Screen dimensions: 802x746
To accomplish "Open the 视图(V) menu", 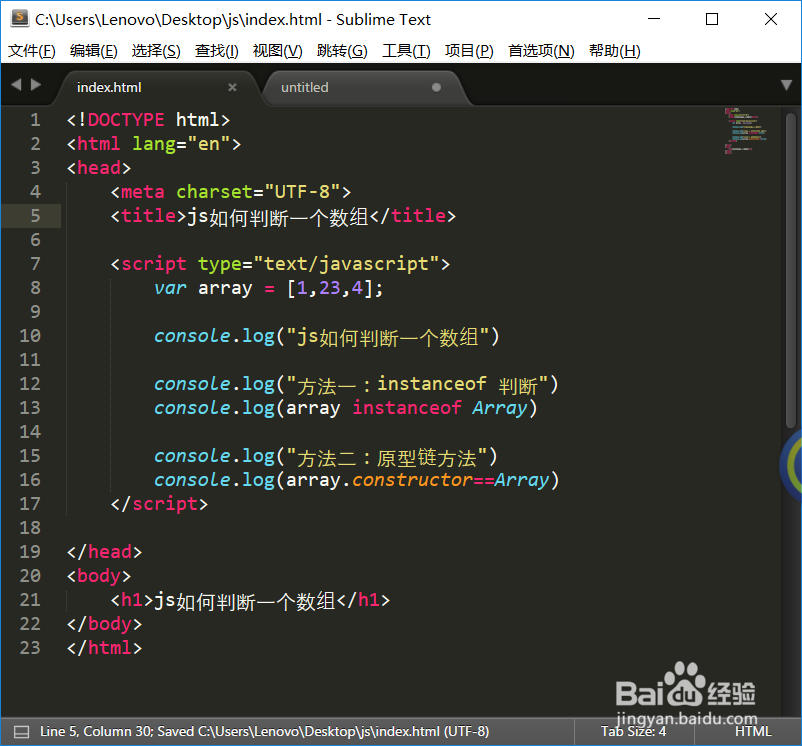I will point(278,51).
